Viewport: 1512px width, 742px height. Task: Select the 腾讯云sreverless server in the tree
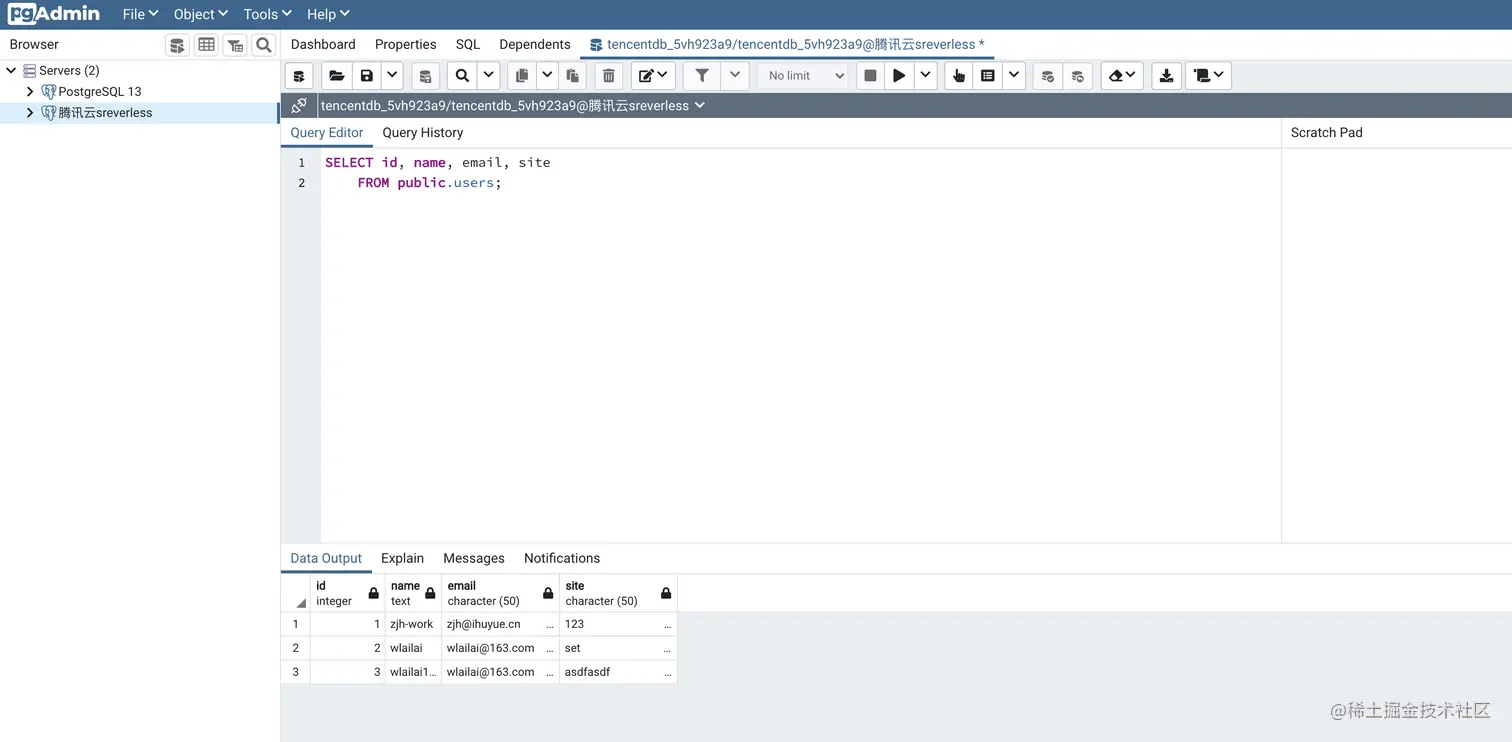pos(105,113)
